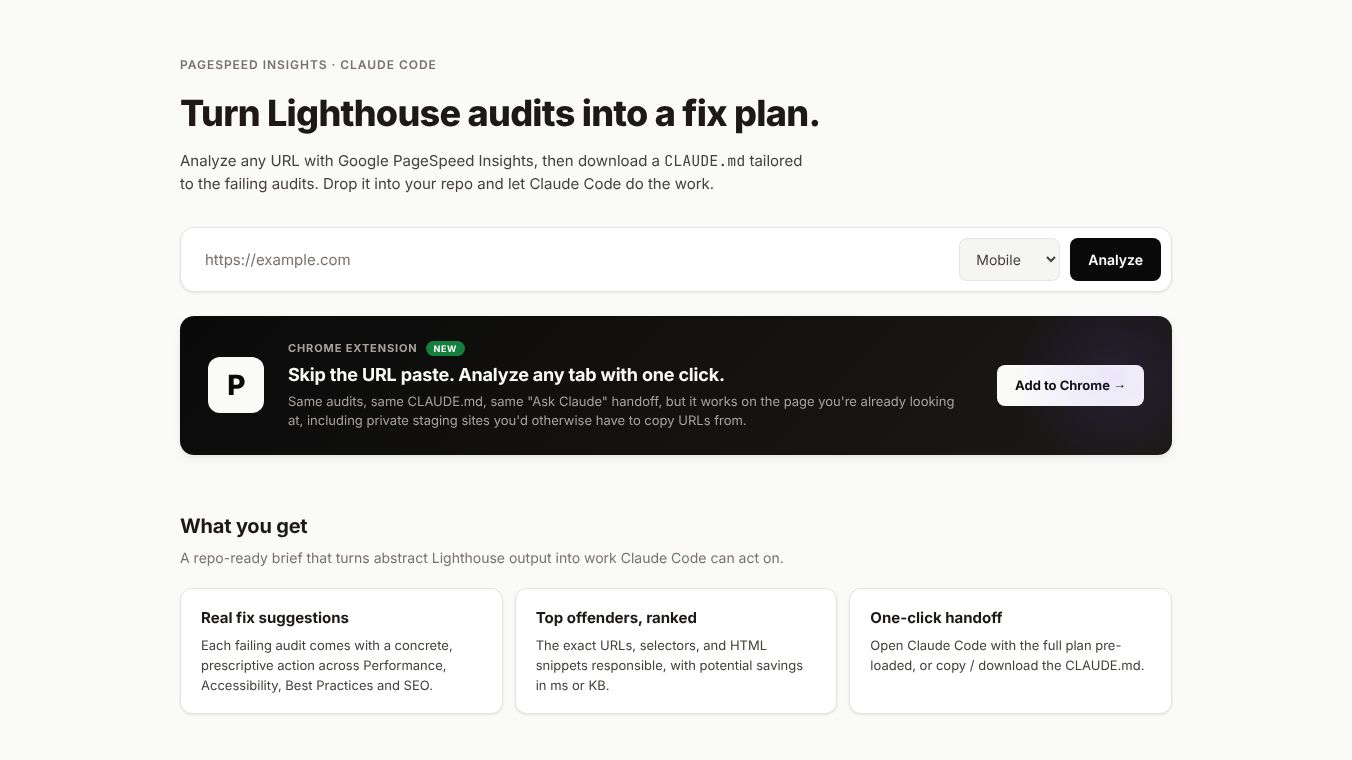Click the Real fix suggestions card
Image resolution: width=1352 pixels, height=760 pixels.
click(341, 651)
